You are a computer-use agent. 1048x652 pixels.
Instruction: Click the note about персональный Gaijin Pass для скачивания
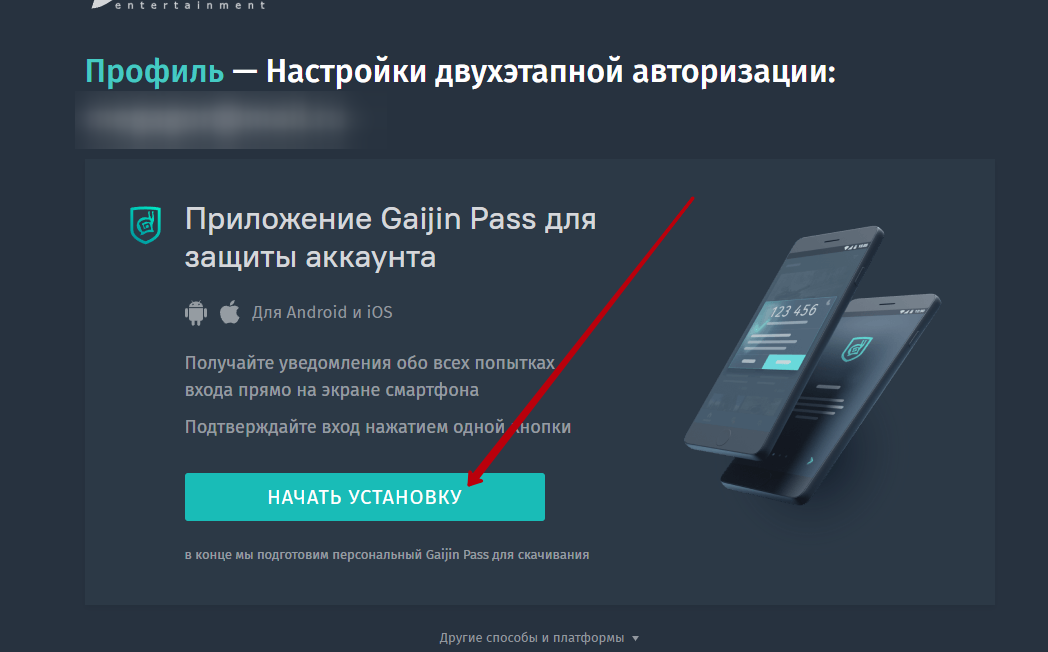387,554
